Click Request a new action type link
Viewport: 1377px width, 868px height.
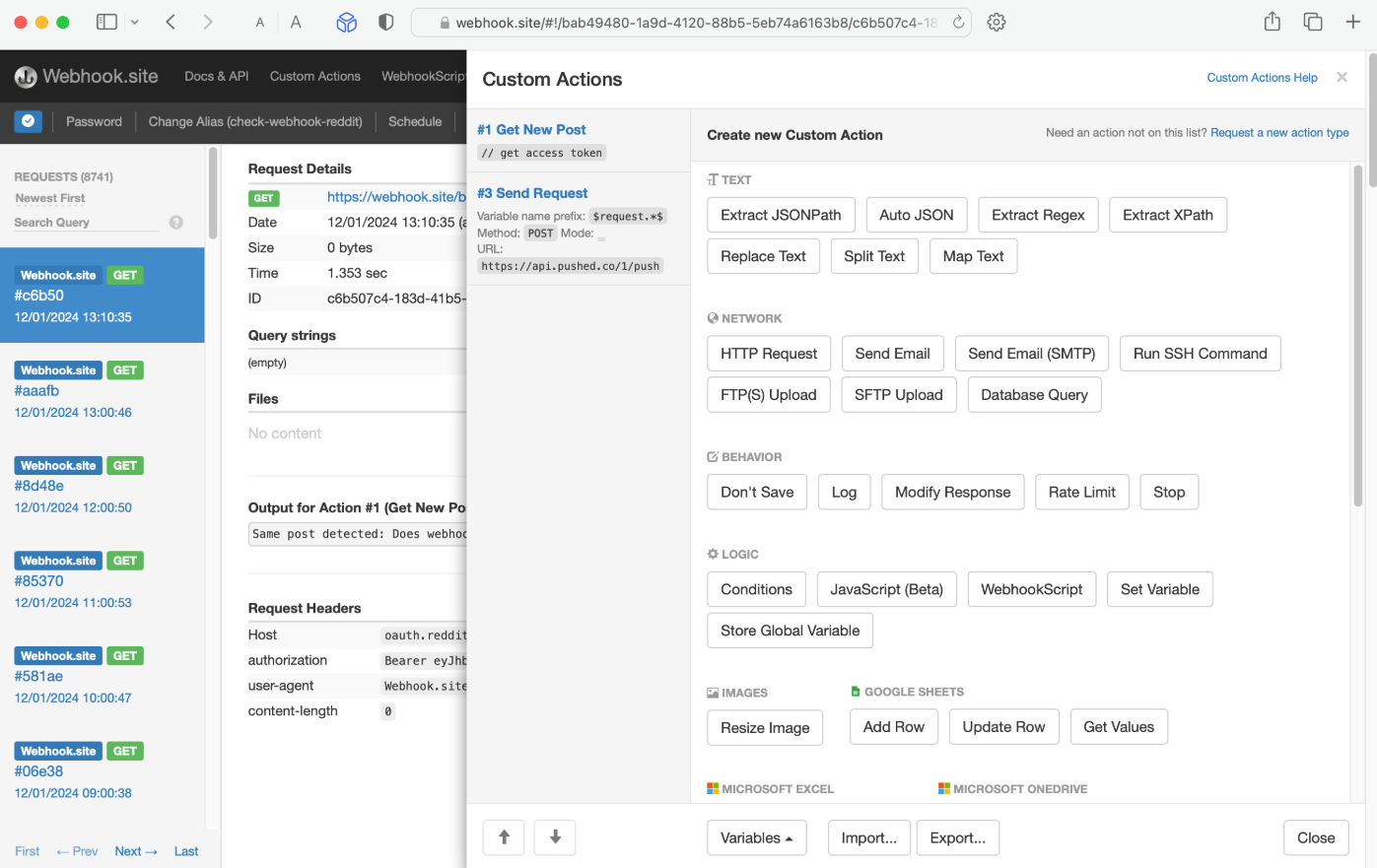(x=1279, y=133)
